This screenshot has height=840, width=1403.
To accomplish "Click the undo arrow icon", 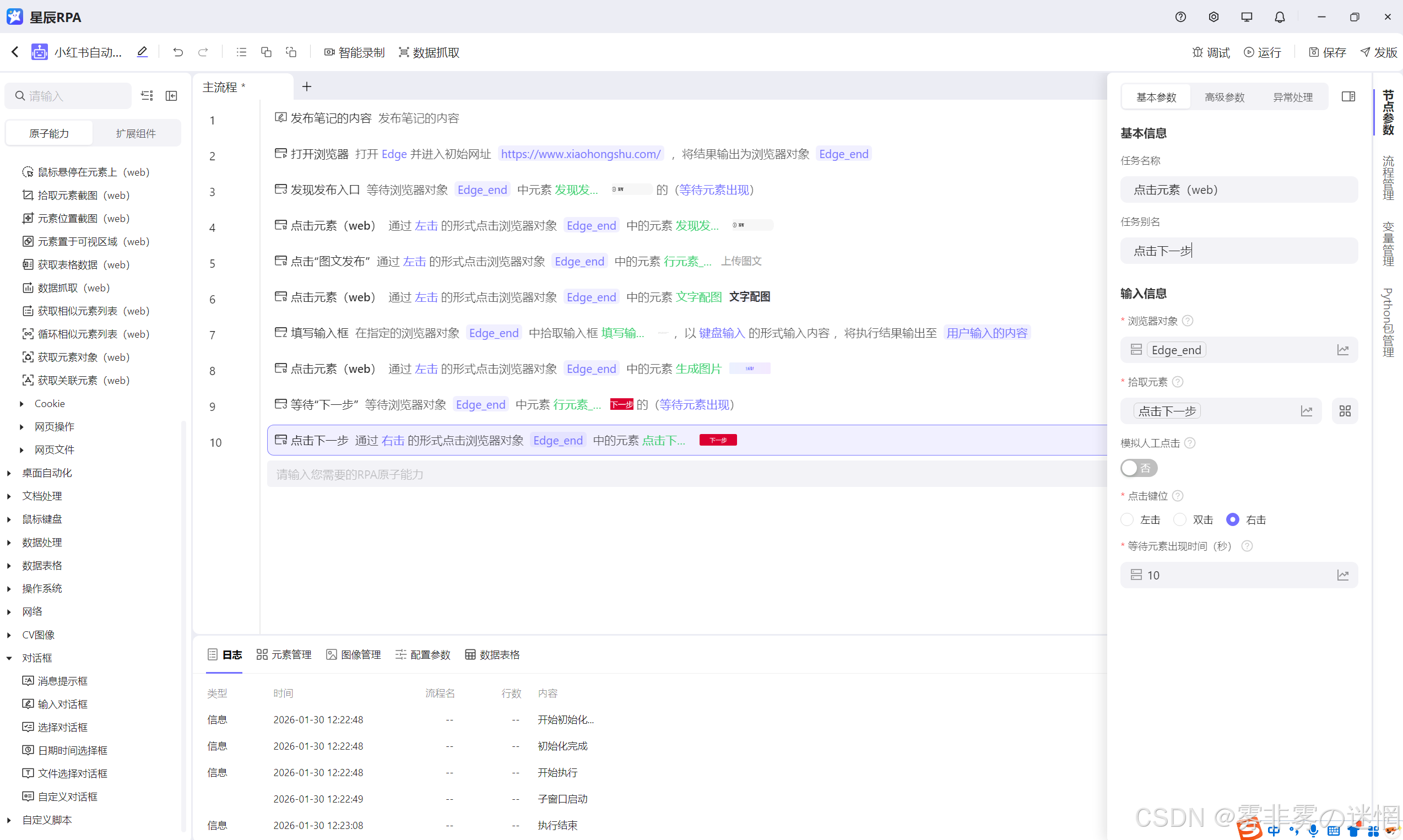I will click(x=178, y=52).
